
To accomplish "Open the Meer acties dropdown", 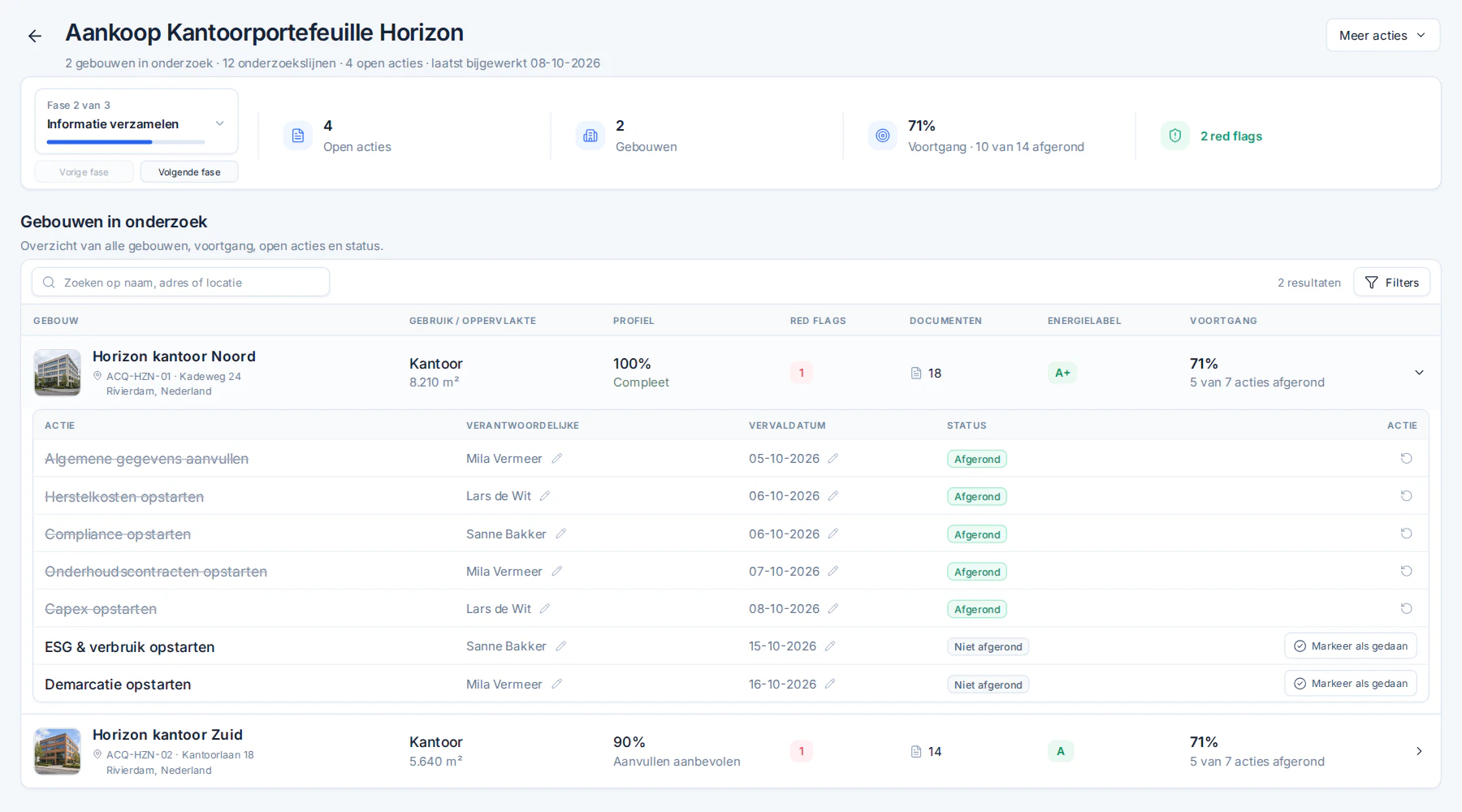I will click(x=1382, y=36).
